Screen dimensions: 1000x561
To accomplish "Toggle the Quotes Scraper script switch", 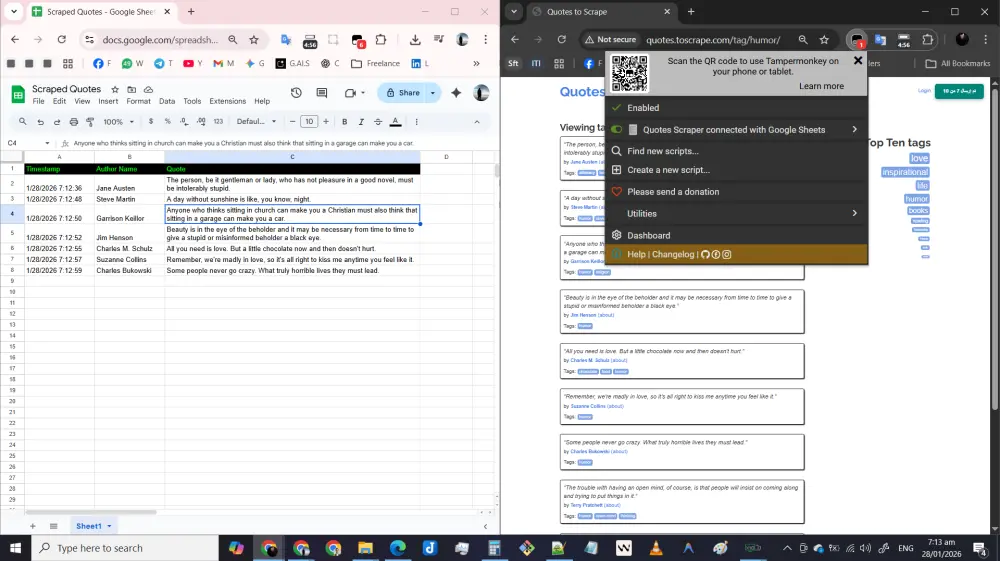I will (x=617, y=129).
